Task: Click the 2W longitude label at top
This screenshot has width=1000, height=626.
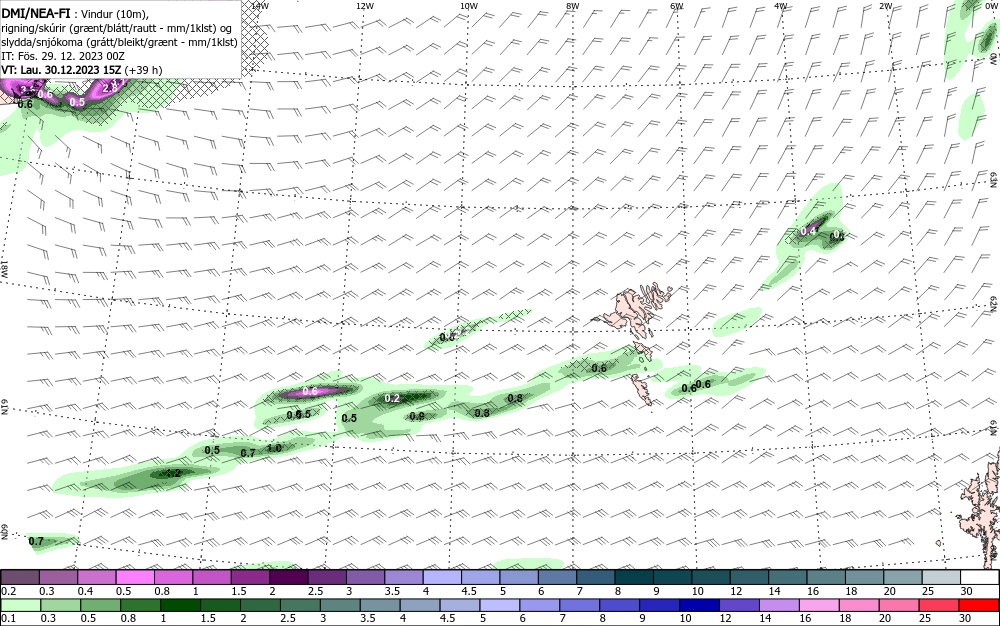Action: (885, 6)
